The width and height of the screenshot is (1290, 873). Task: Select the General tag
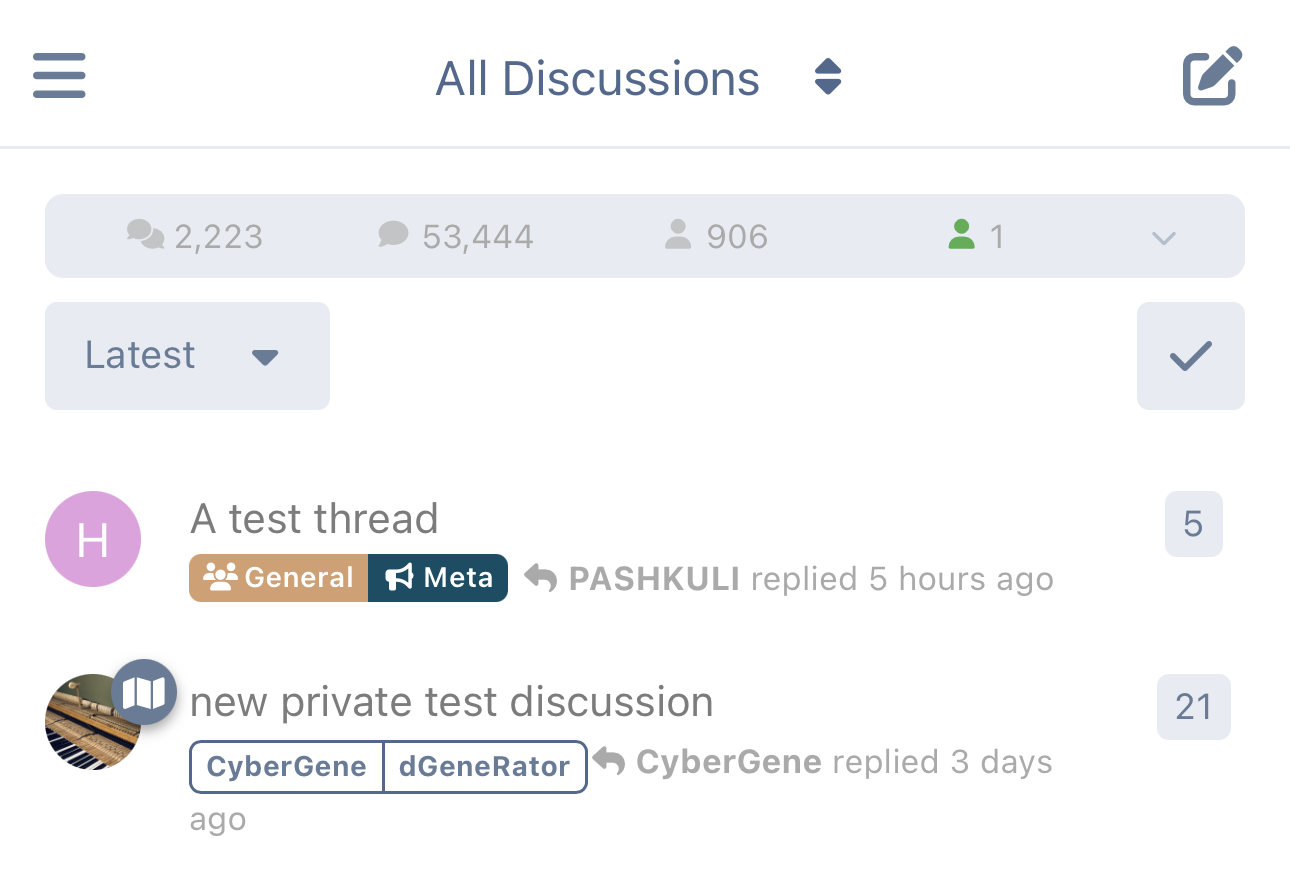click(x=278, y=578)
